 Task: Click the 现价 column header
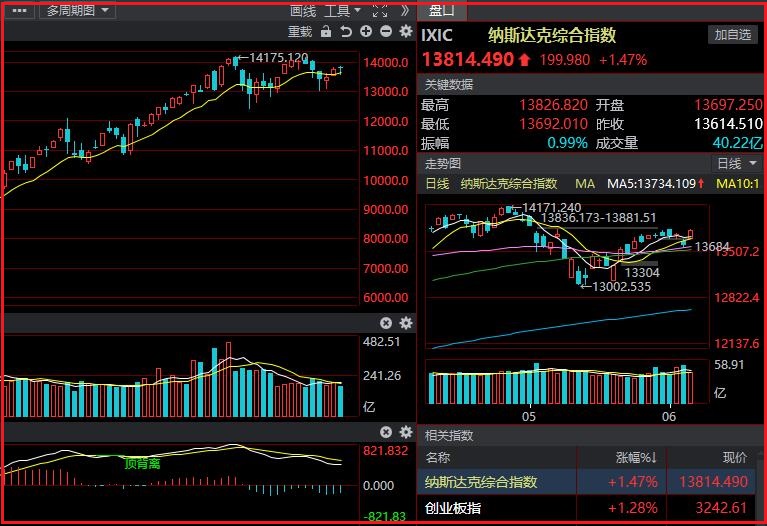pyautogui.click(x=735, y=458)
